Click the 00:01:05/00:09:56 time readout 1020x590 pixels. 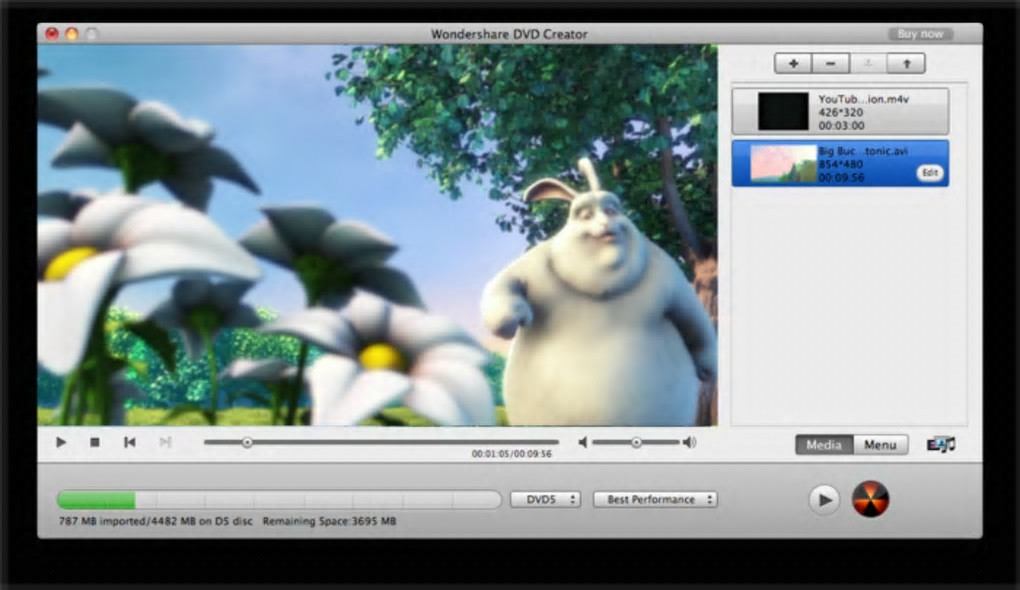coord(511,454)
